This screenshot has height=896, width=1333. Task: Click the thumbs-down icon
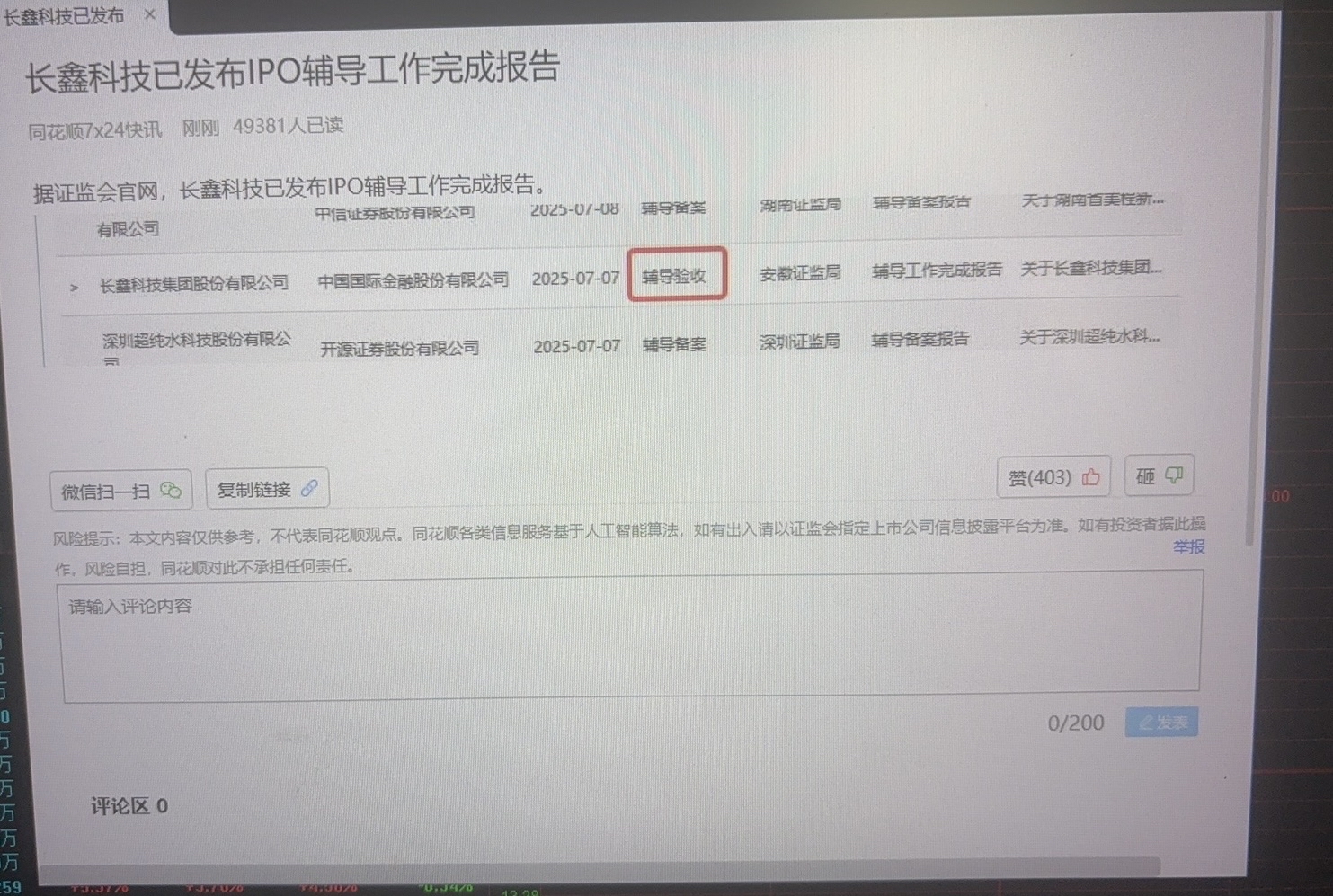pos(1174,475)
